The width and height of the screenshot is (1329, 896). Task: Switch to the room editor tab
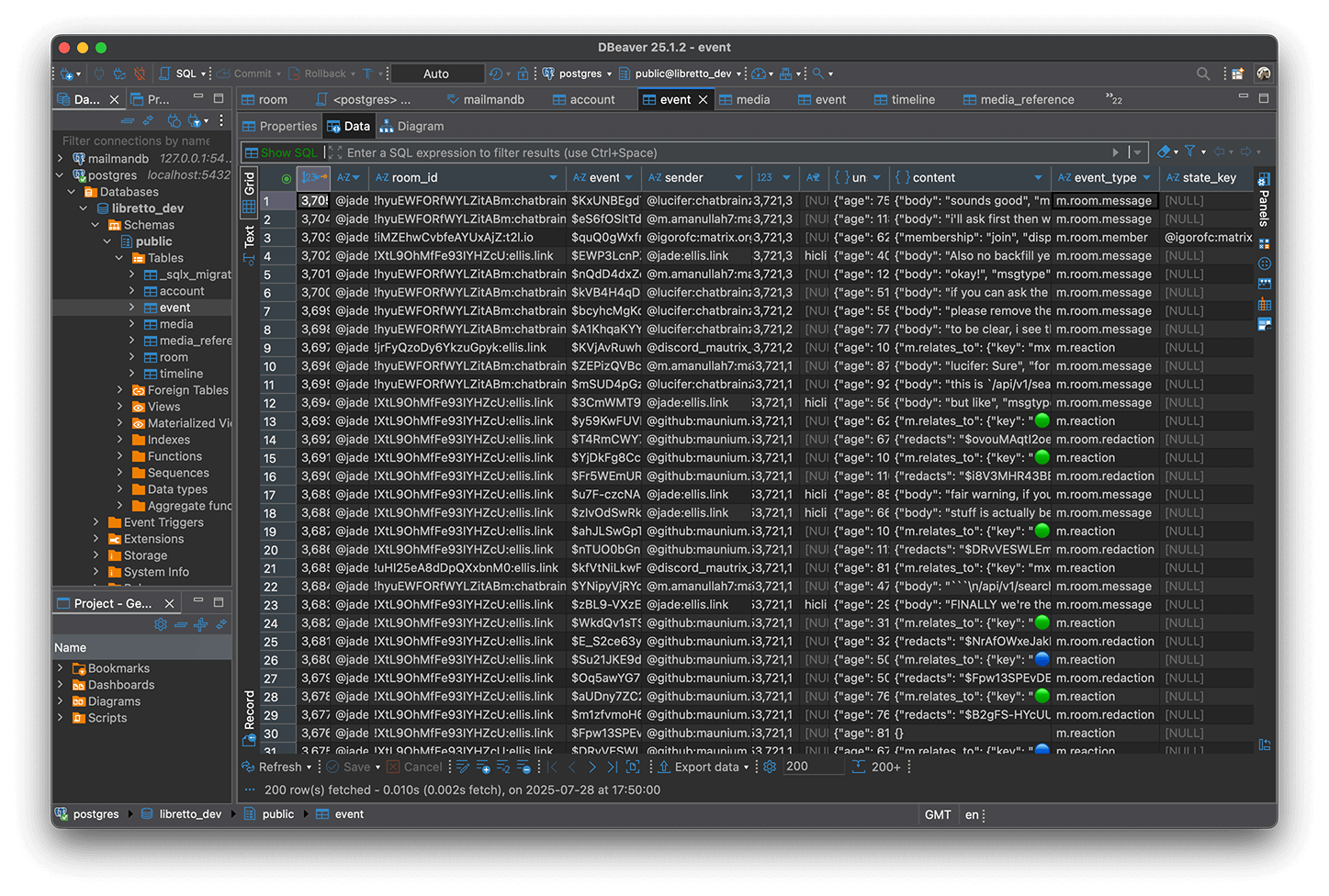coord(265,100)
